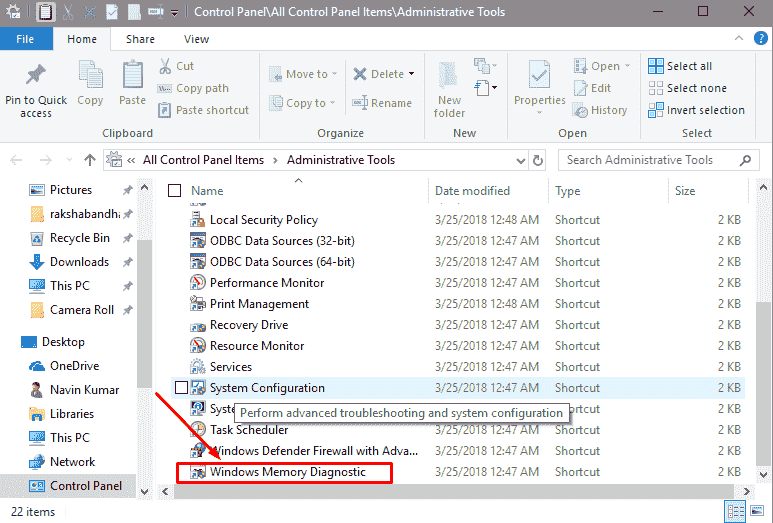The image size is (773, 523).
Task: Switch to Large icons view in status bar
Action: click(x=757, y=511)
